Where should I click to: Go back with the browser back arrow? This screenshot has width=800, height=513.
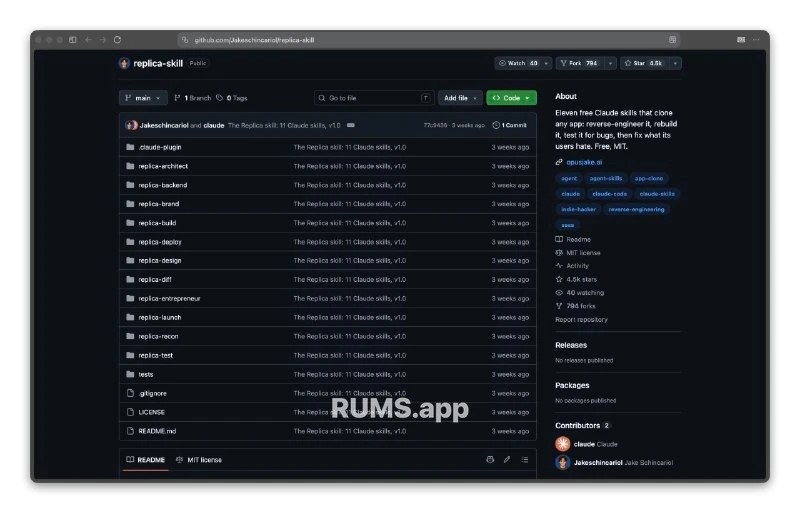click(x=88, y=40)
